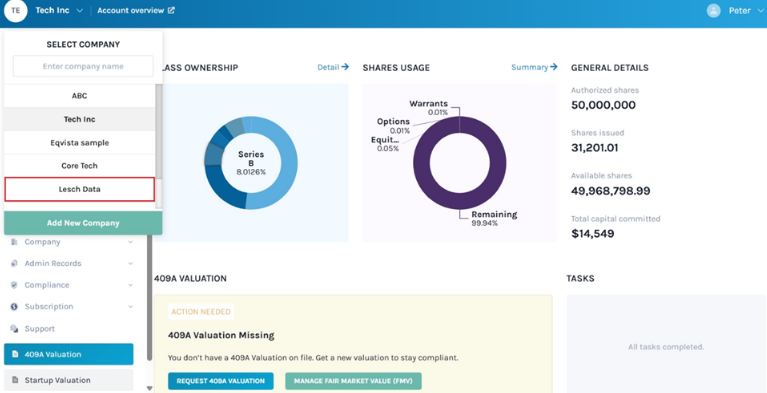Viewport: 767px width, 393px height.
Task: Select Tech Inc in the company list
Action: tap(79, 119)
